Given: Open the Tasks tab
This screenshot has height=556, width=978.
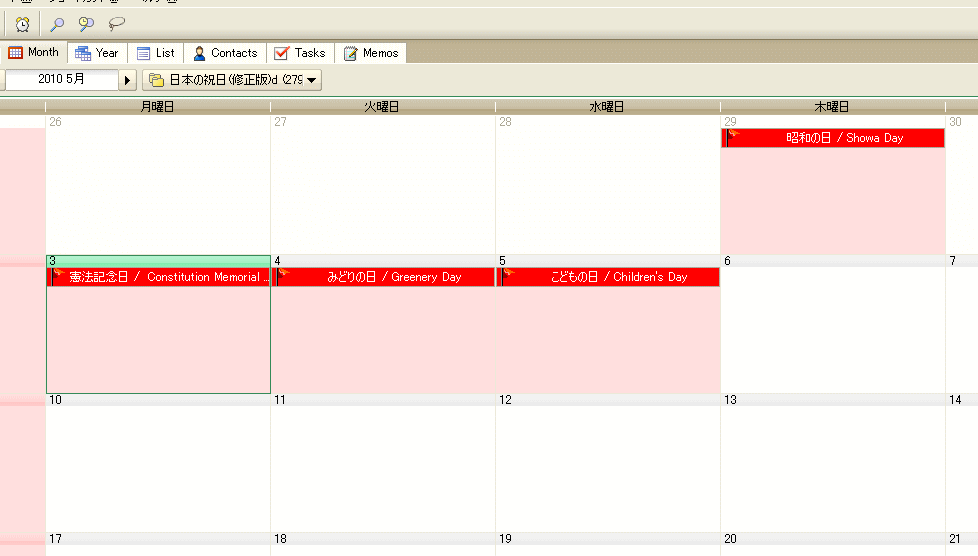Looking at the screenshot, I should click(300, 53).
